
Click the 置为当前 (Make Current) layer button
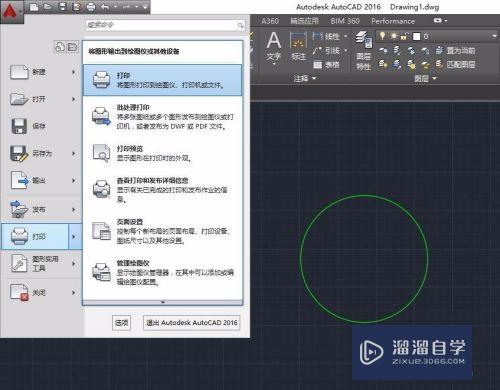click(456, 50)
